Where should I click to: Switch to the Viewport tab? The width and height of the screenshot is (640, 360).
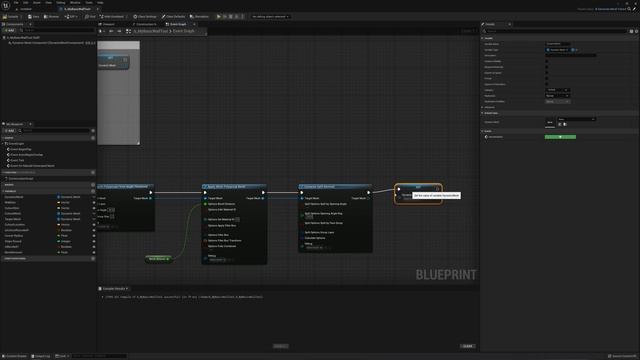click(108, 24)
